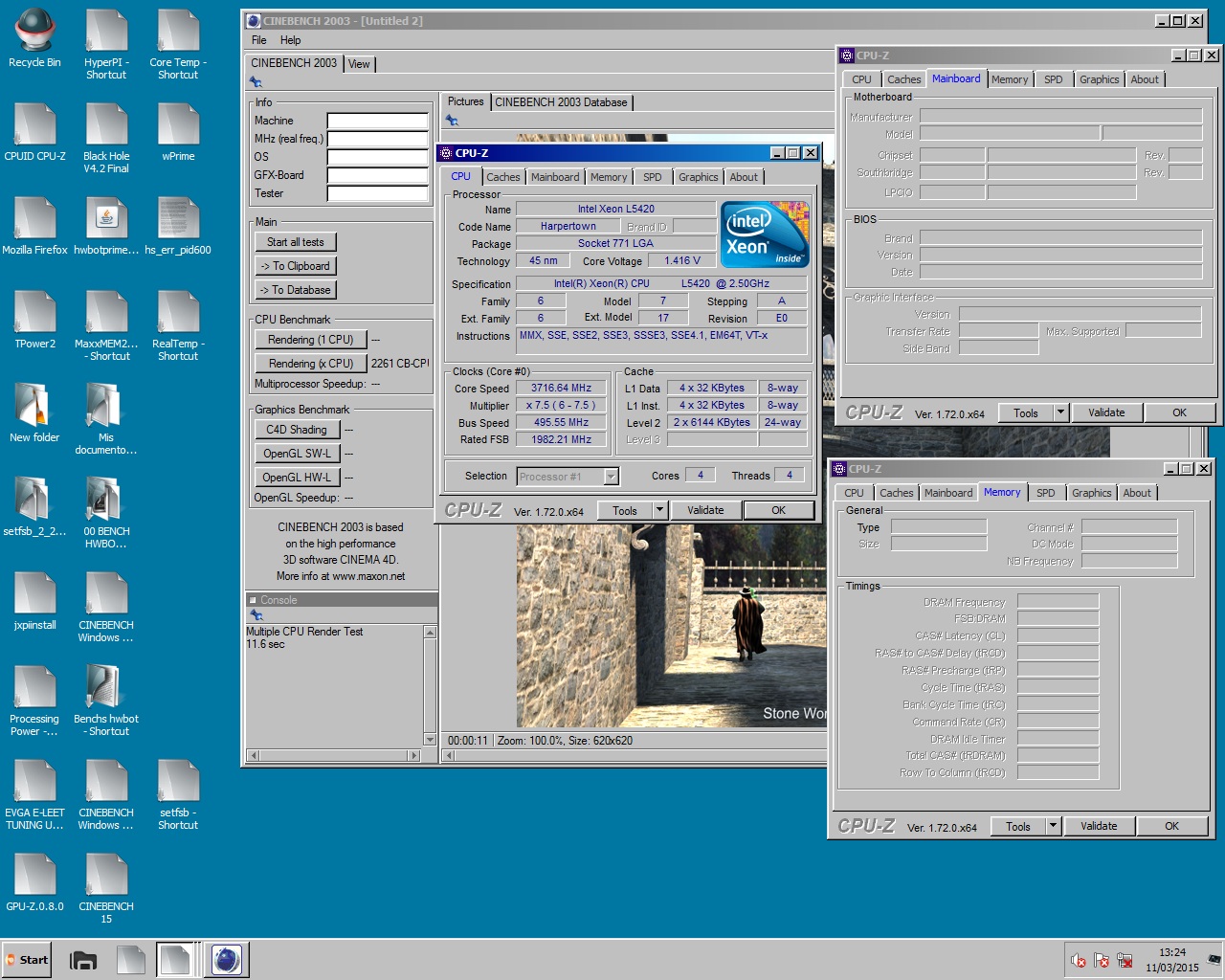Open the Mozilla Firefox desktop icon
Image resolution: width=1225 pixels, height=980 pixels.
click(x=34, y=226)
